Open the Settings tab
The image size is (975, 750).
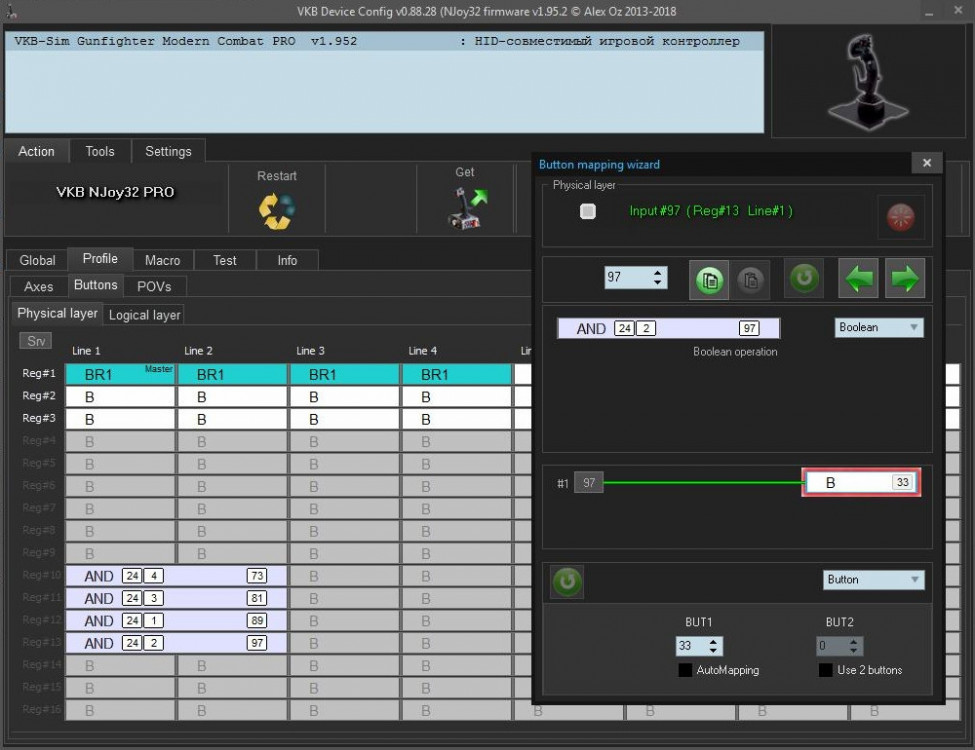point(168,151)
